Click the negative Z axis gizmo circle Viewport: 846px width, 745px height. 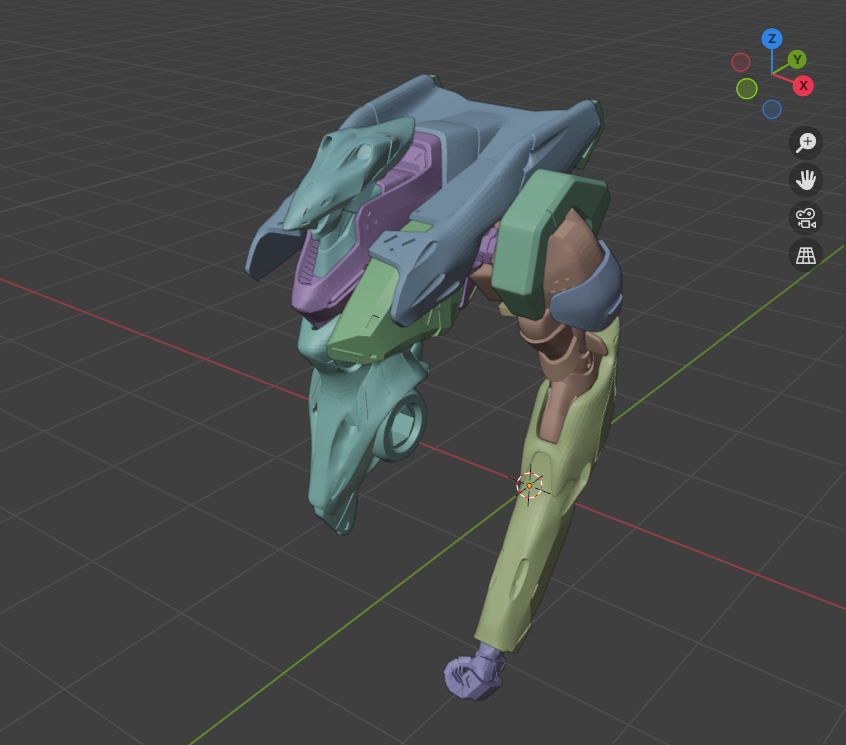click(772, 110)
